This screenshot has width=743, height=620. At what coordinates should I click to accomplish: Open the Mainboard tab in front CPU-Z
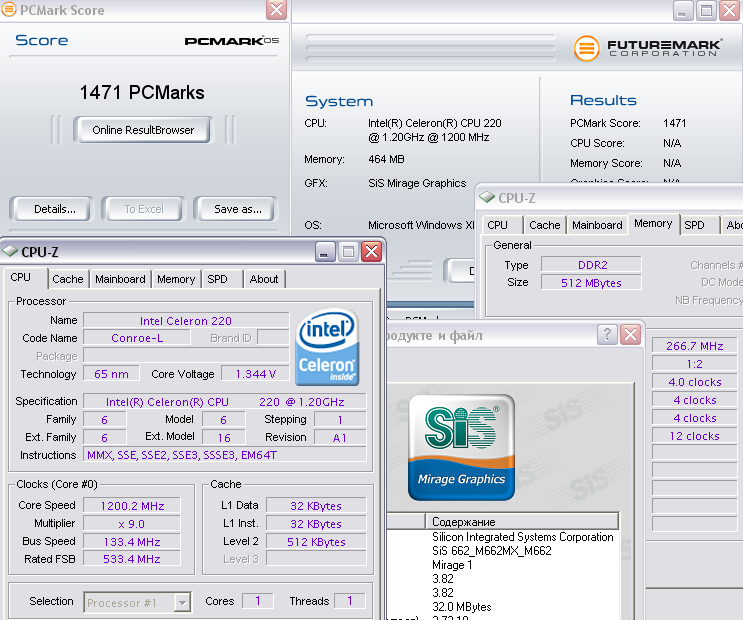(x=120, y=279)
